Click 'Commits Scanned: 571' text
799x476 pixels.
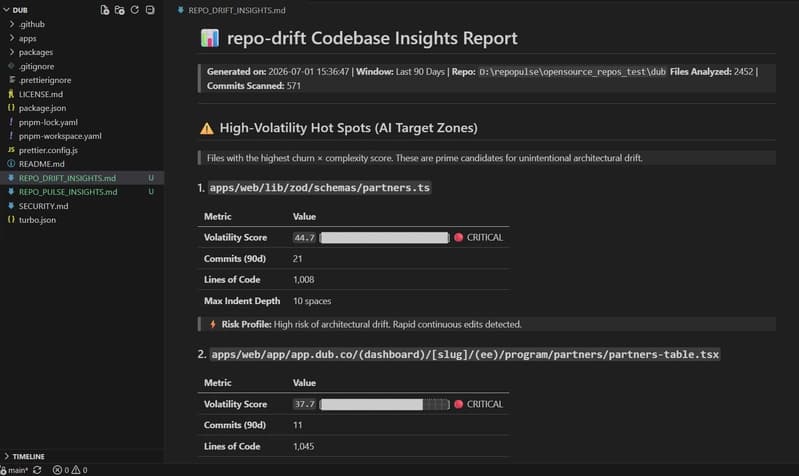pos(254,86)
